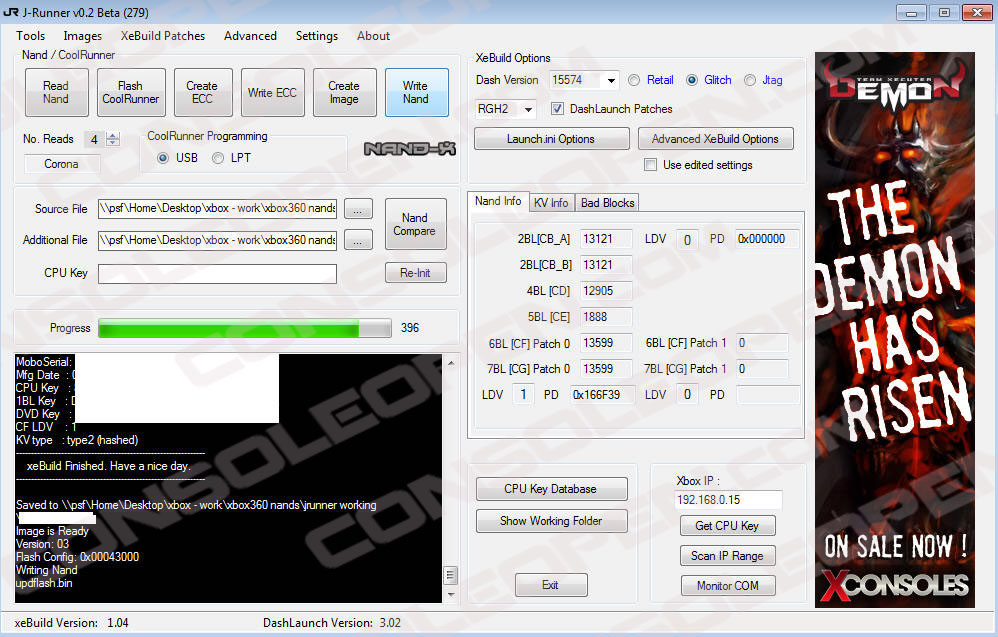Image resolution: width=998 pixels, height=637 pixels.
Task: Select the Retail radio option
Action: pyautogui.click(x=634, y=80)
